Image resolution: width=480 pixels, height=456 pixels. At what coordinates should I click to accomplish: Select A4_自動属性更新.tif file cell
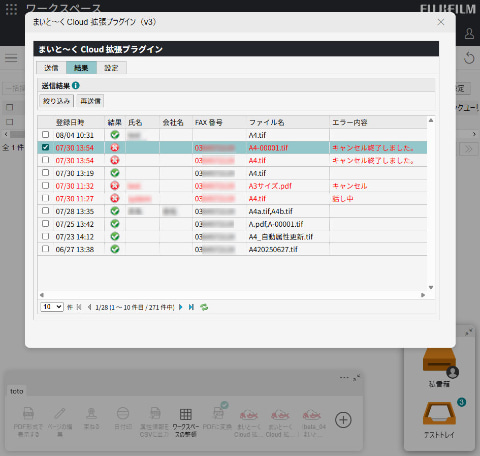281,237
